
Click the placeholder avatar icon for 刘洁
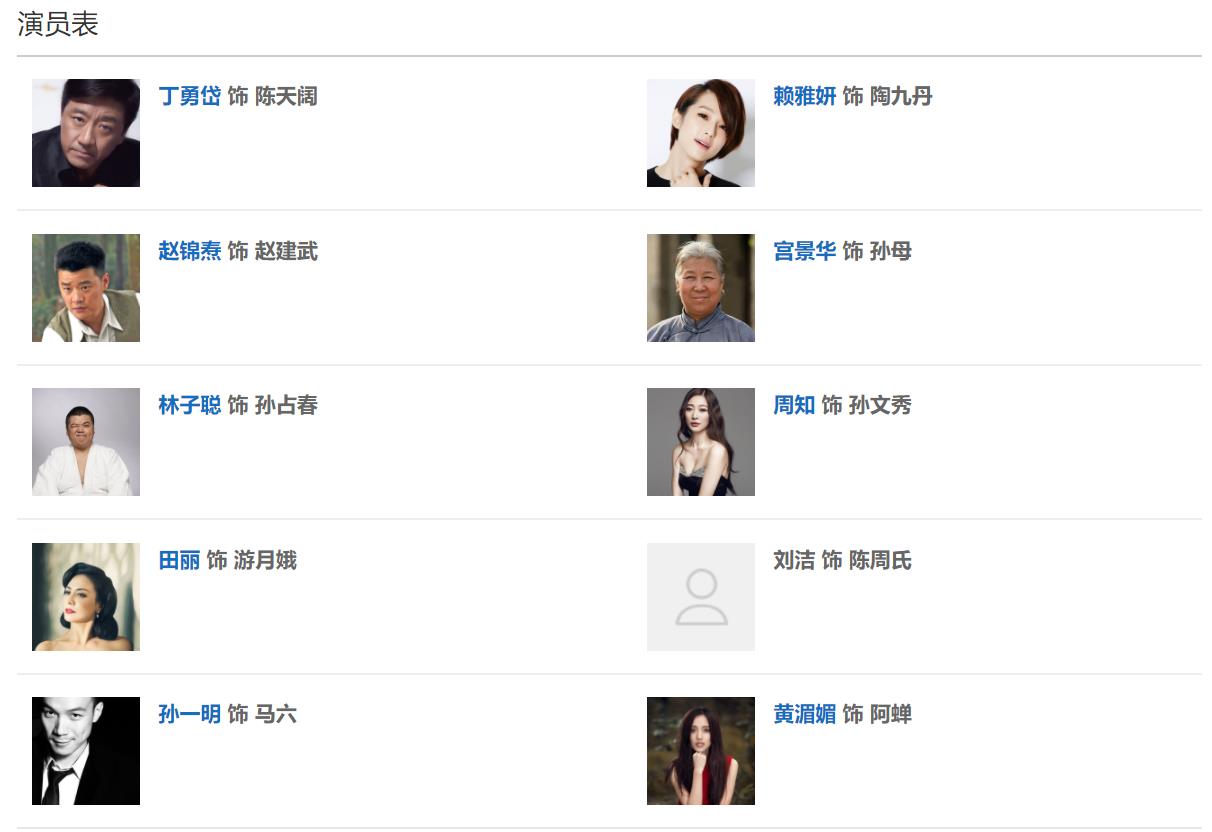700,597
